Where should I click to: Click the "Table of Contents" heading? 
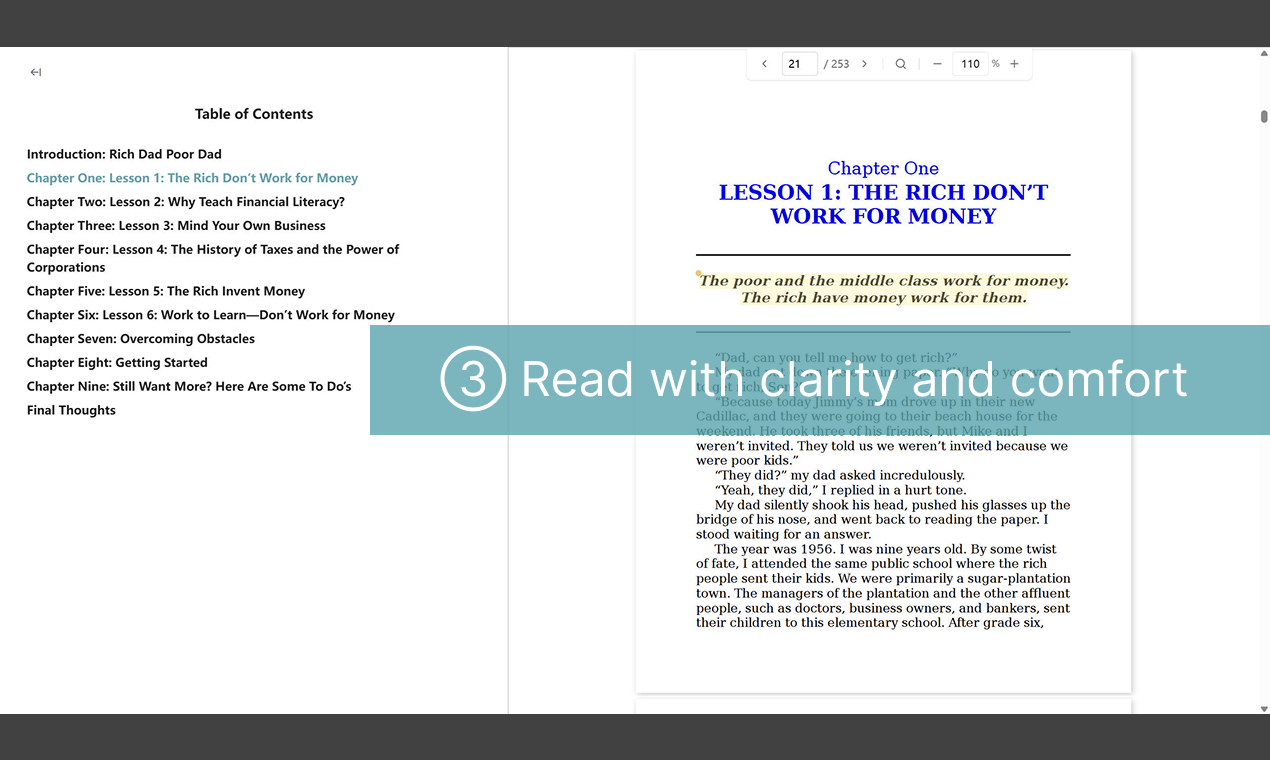[x=254, y=114]
